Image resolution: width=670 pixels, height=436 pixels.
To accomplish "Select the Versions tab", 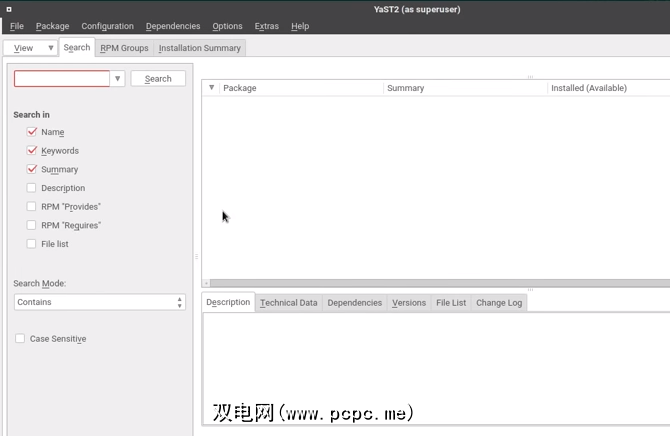I will 409,303.
